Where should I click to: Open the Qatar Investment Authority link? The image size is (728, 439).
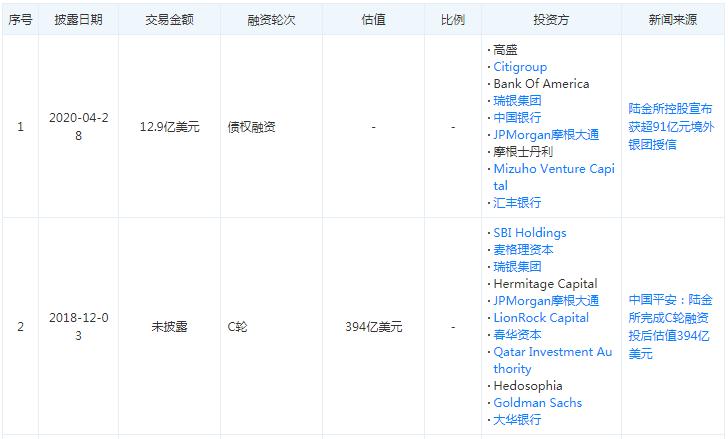point(552,360)
